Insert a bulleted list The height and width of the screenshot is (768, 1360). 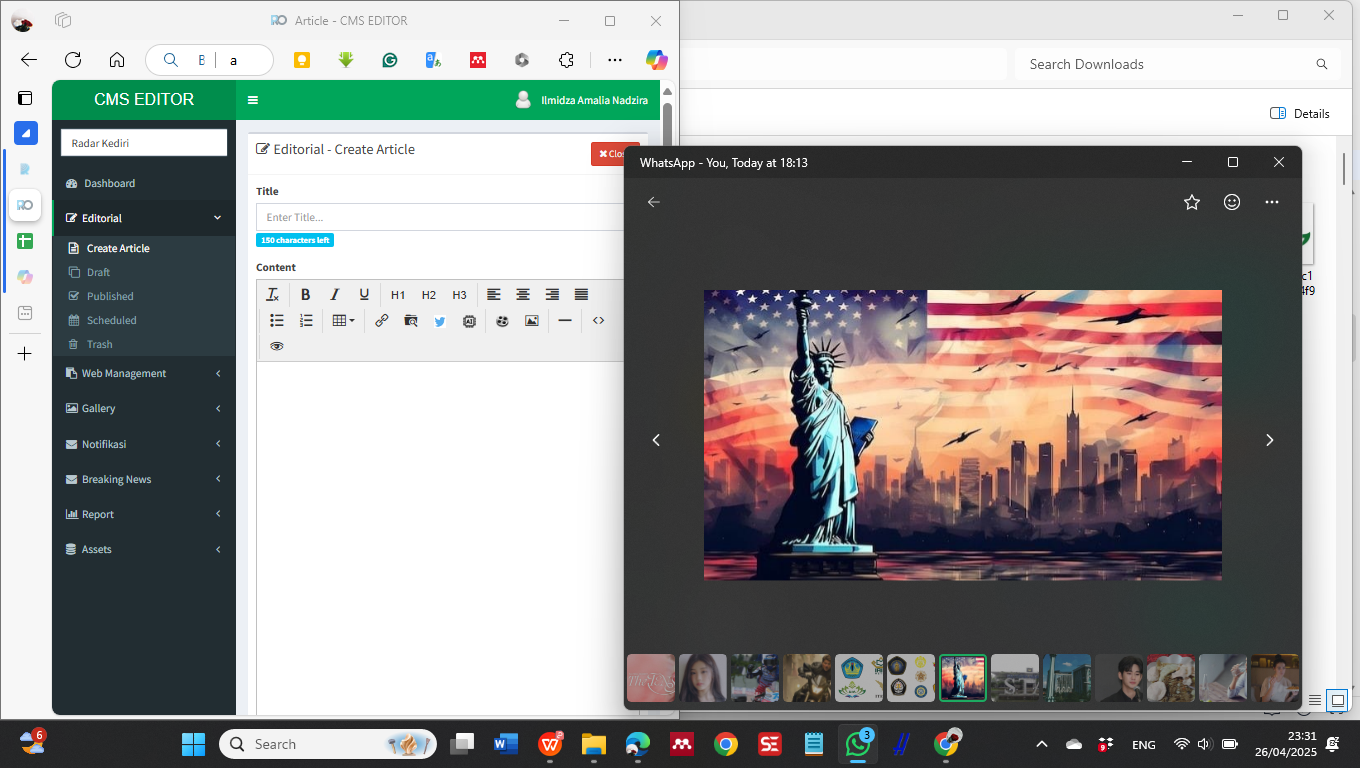click(277, 321)
